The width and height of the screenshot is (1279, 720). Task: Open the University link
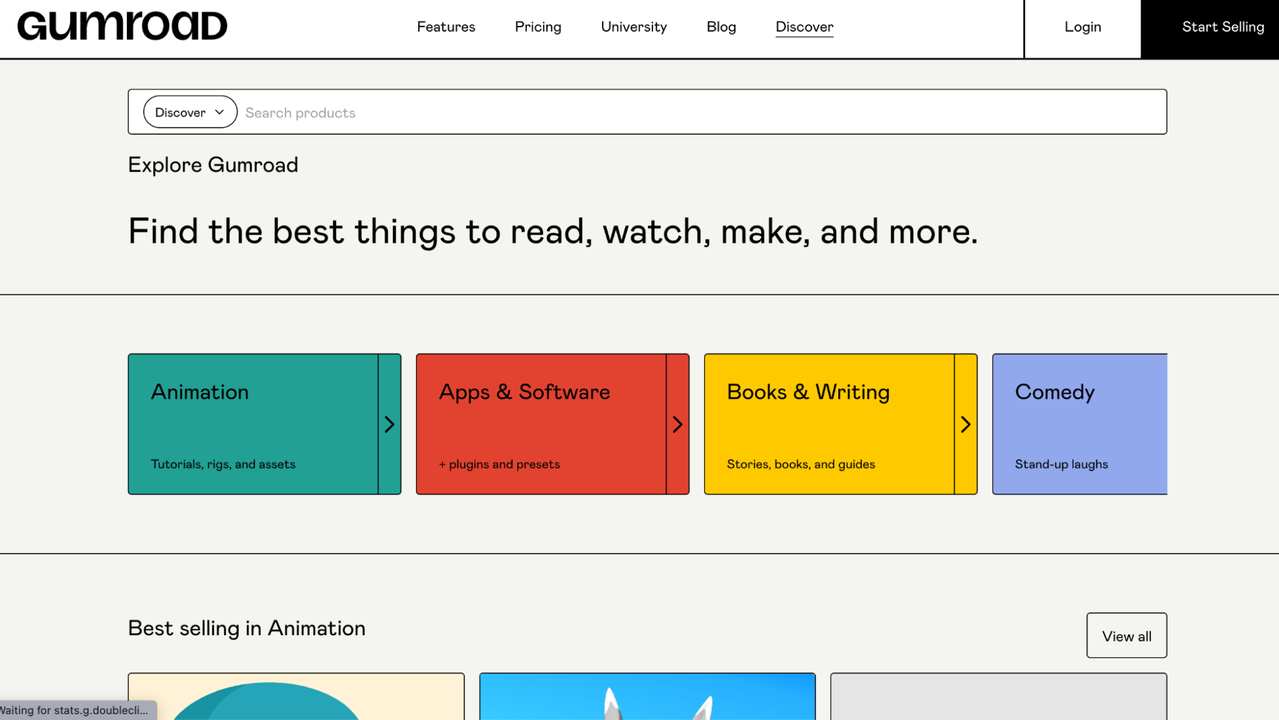(633, 27)
